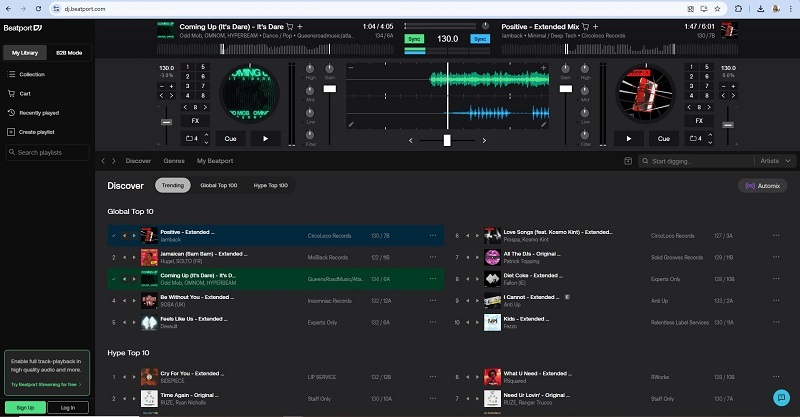Click Start digging search field
This screenshot has width=800, height=417.
(x=696, y=161)
